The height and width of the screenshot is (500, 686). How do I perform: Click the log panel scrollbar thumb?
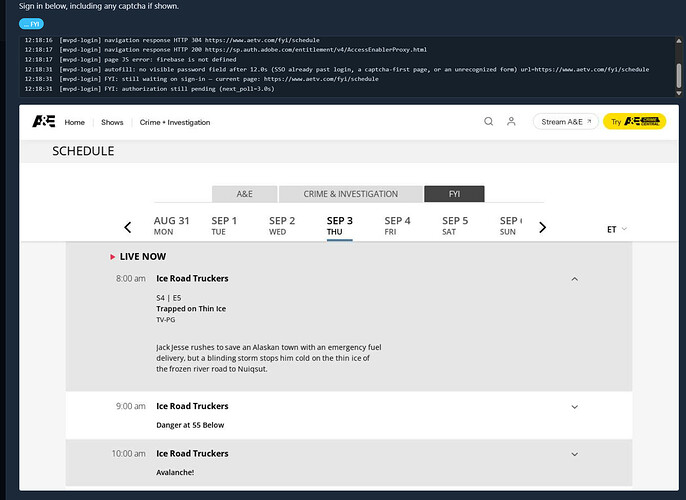click(679, 75)
